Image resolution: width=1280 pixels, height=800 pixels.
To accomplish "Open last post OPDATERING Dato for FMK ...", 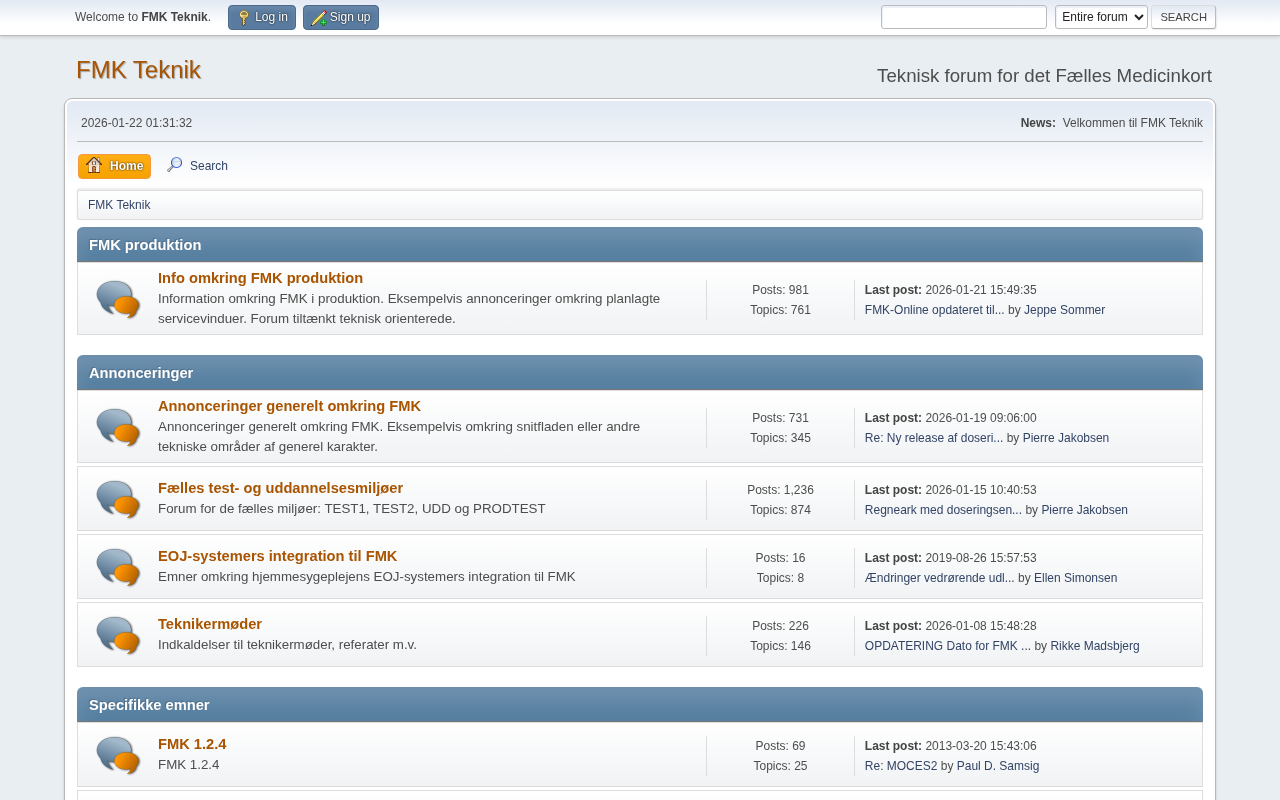I will (x=948, y=646).
